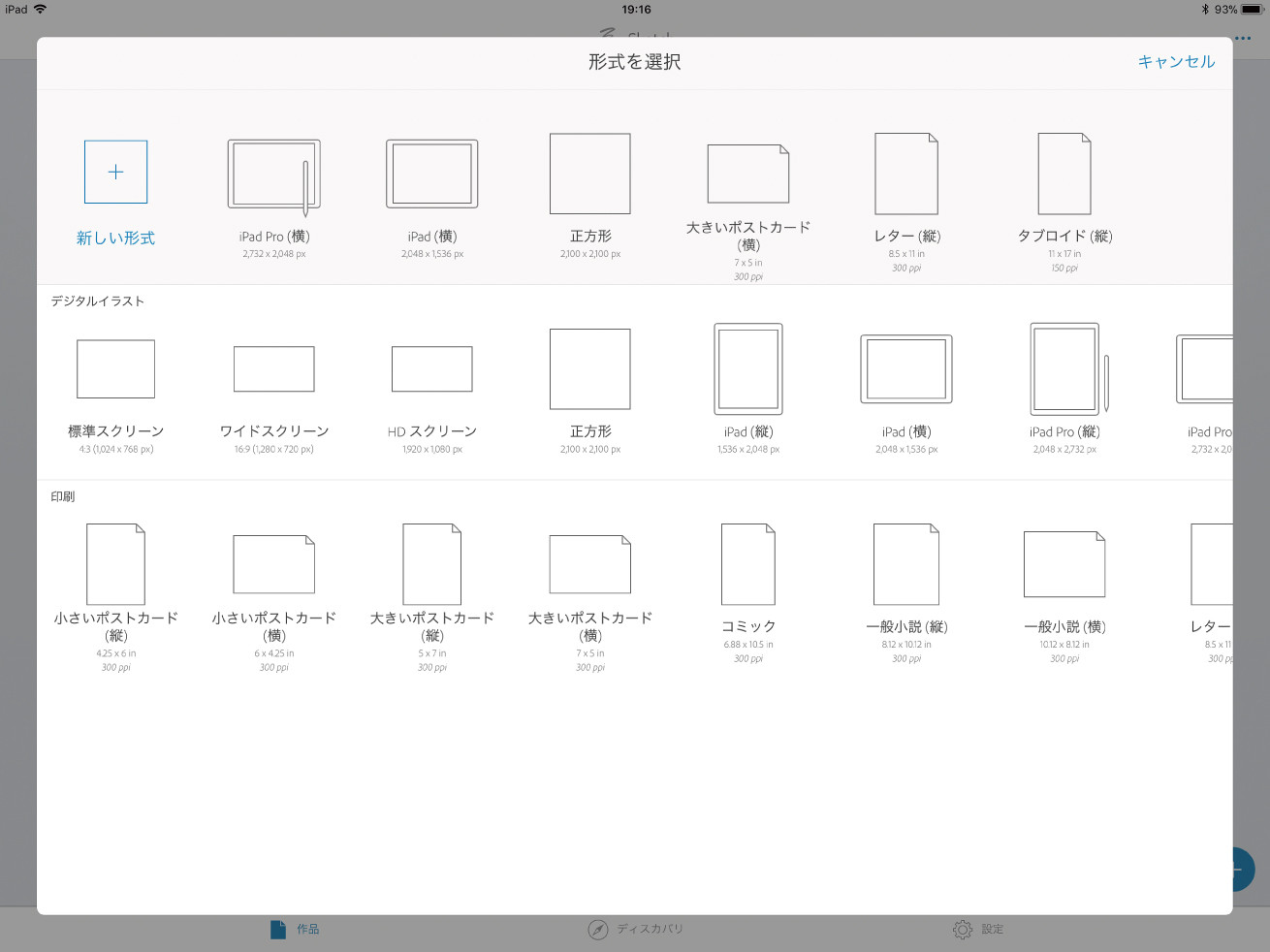The image size is (1270, 952).
Task: Tap the 印刷 section header
Action: tap(63, 496)
